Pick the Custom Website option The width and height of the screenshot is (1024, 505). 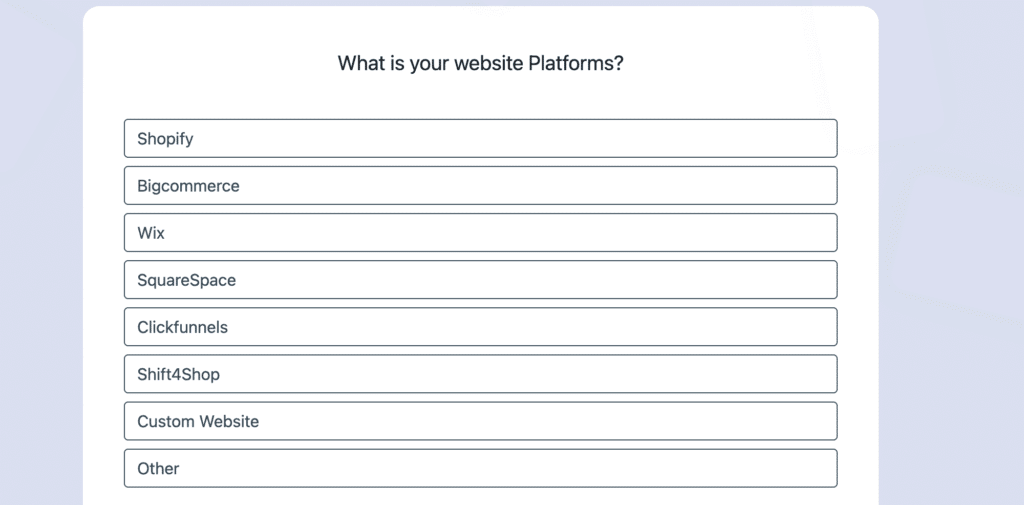pyautogui.click(x=480, y=421)
